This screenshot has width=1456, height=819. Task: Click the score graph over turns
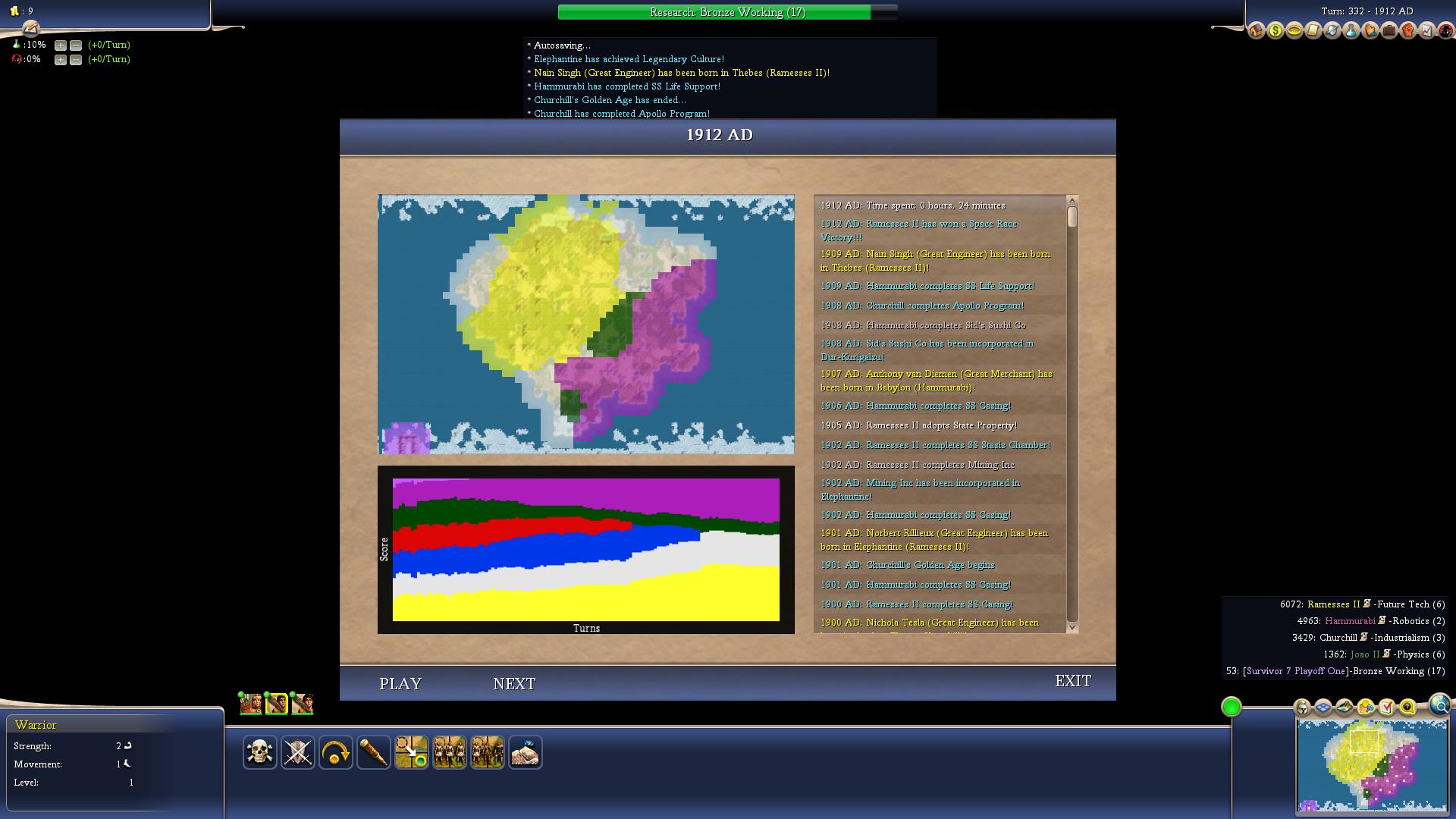[586, 549]
